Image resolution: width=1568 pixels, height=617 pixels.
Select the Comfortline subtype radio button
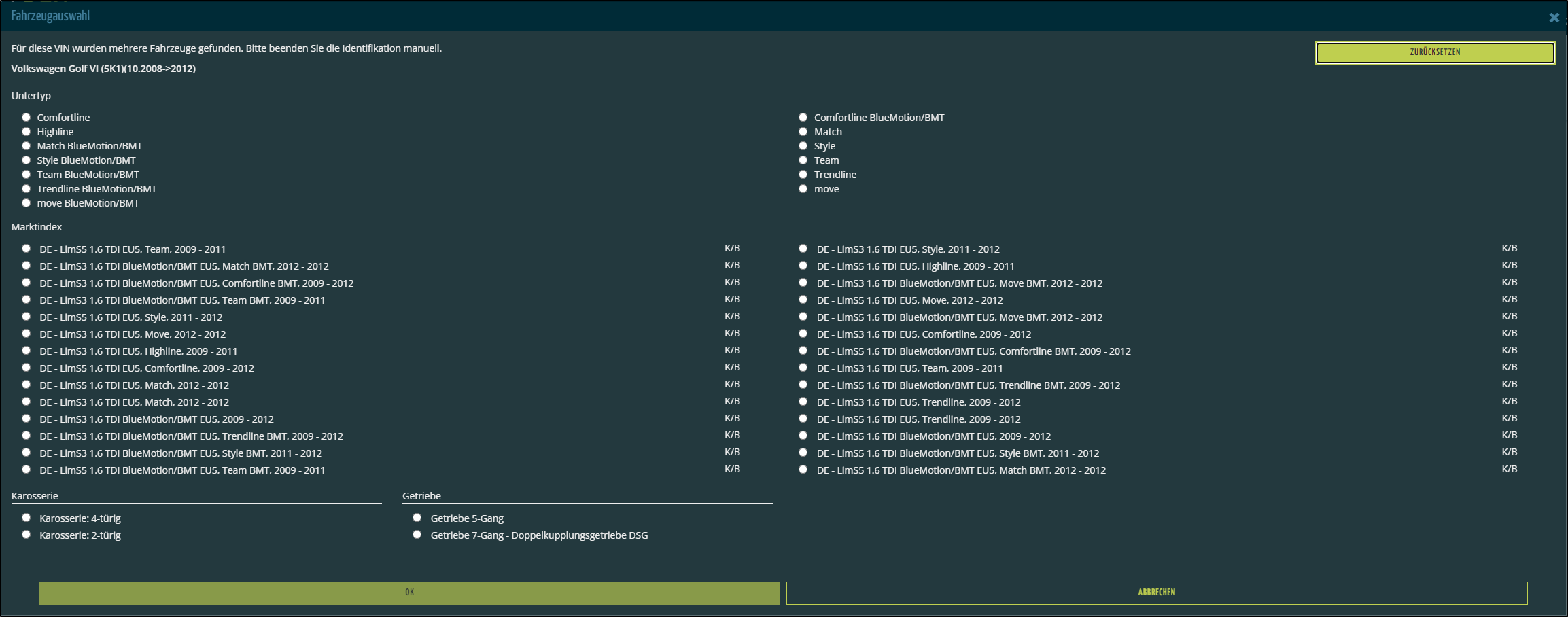(27, 118)
